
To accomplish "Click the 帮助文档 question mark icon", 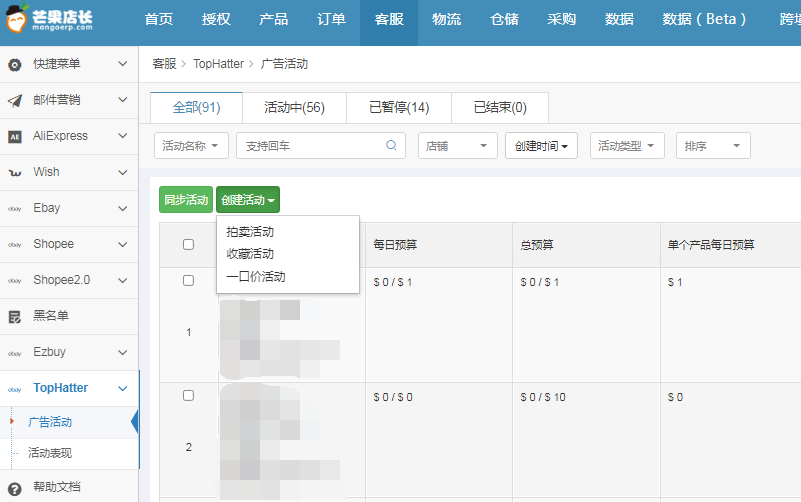I will (x=15, y=489).
